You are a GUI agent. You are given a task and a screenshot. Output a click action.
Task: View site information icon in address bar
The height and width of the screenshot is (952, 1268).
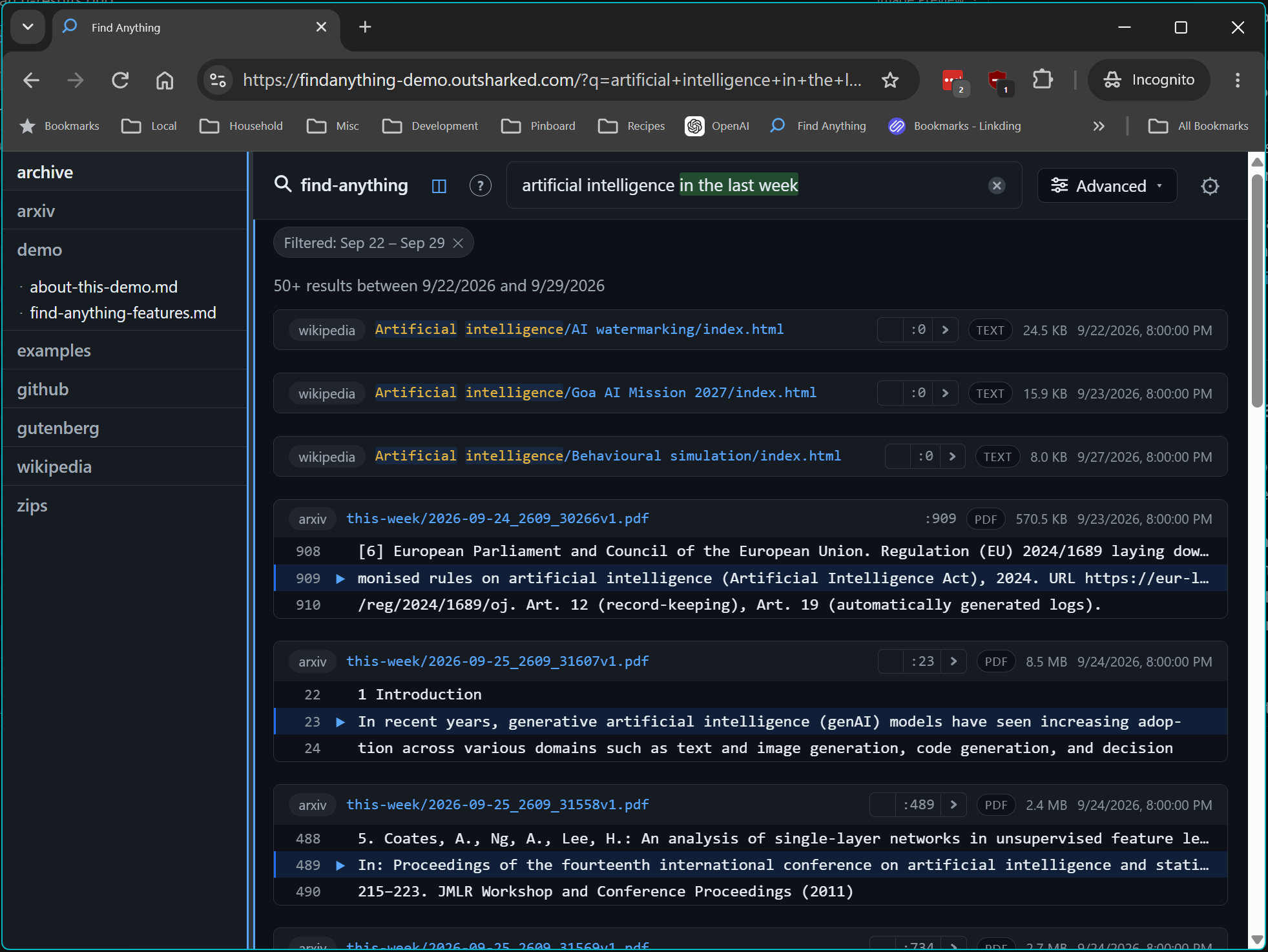coord(218,80)
